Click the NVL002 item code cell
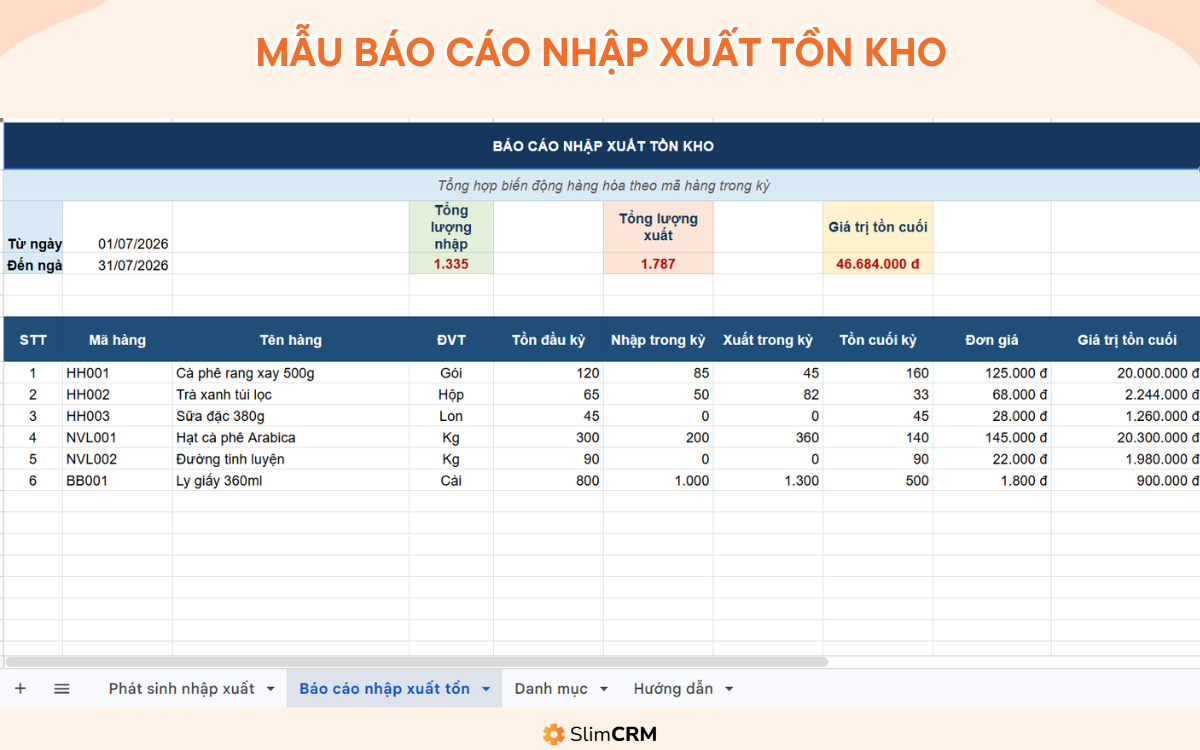1200x750 pixels. (117, 459)
